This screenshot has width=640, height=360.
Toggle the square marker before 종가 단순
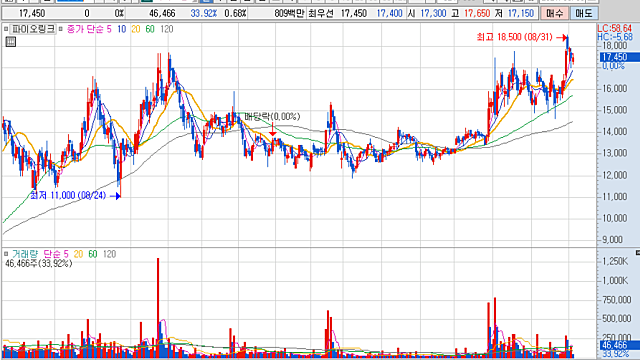tap(60, 29)
